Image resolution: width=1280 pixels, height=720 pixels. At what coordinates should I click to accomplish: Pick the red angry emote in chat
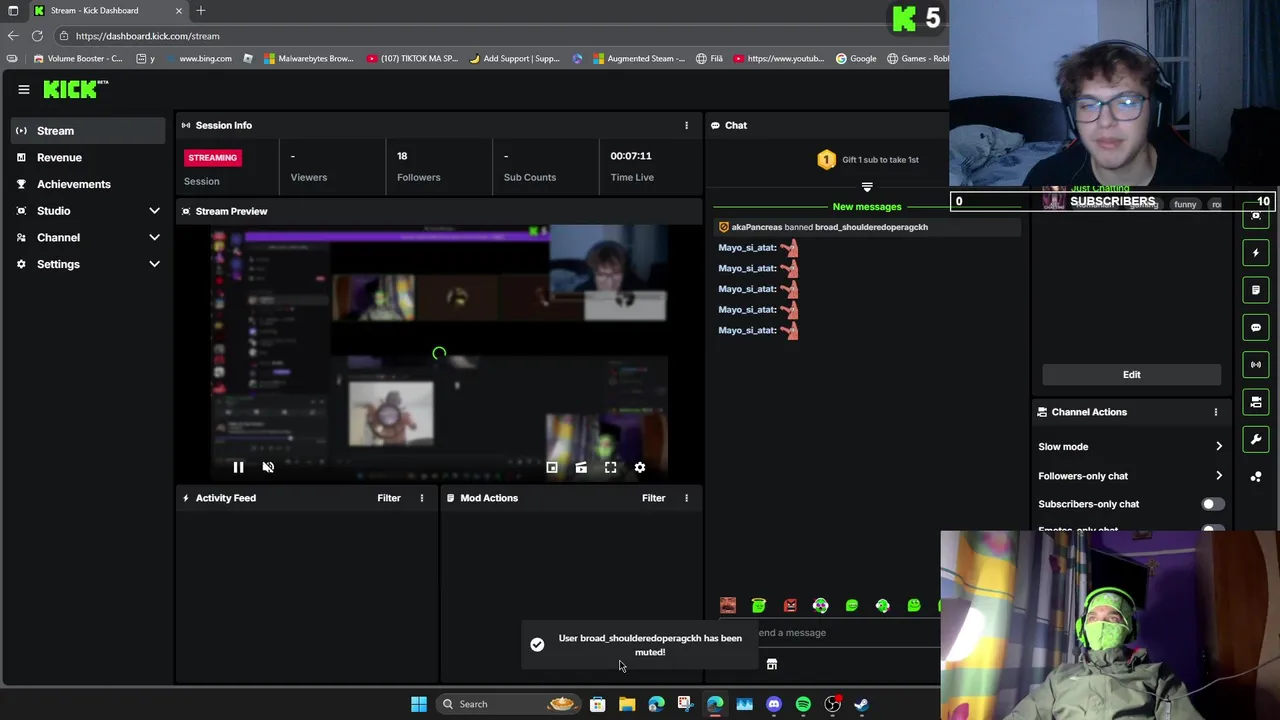(x=790, y=605)
